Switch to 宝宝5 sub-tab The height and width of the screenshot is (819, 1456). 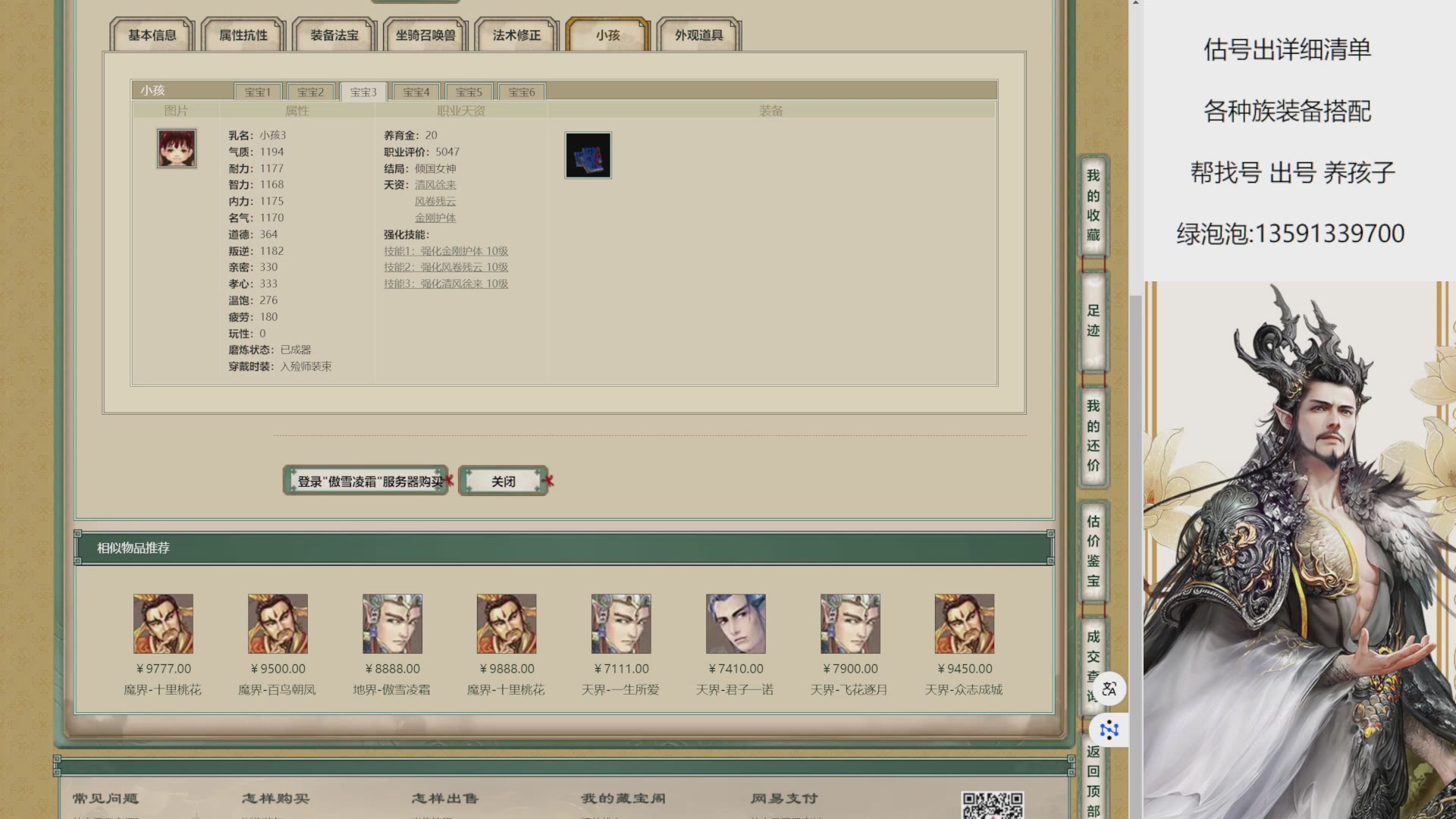469,92
